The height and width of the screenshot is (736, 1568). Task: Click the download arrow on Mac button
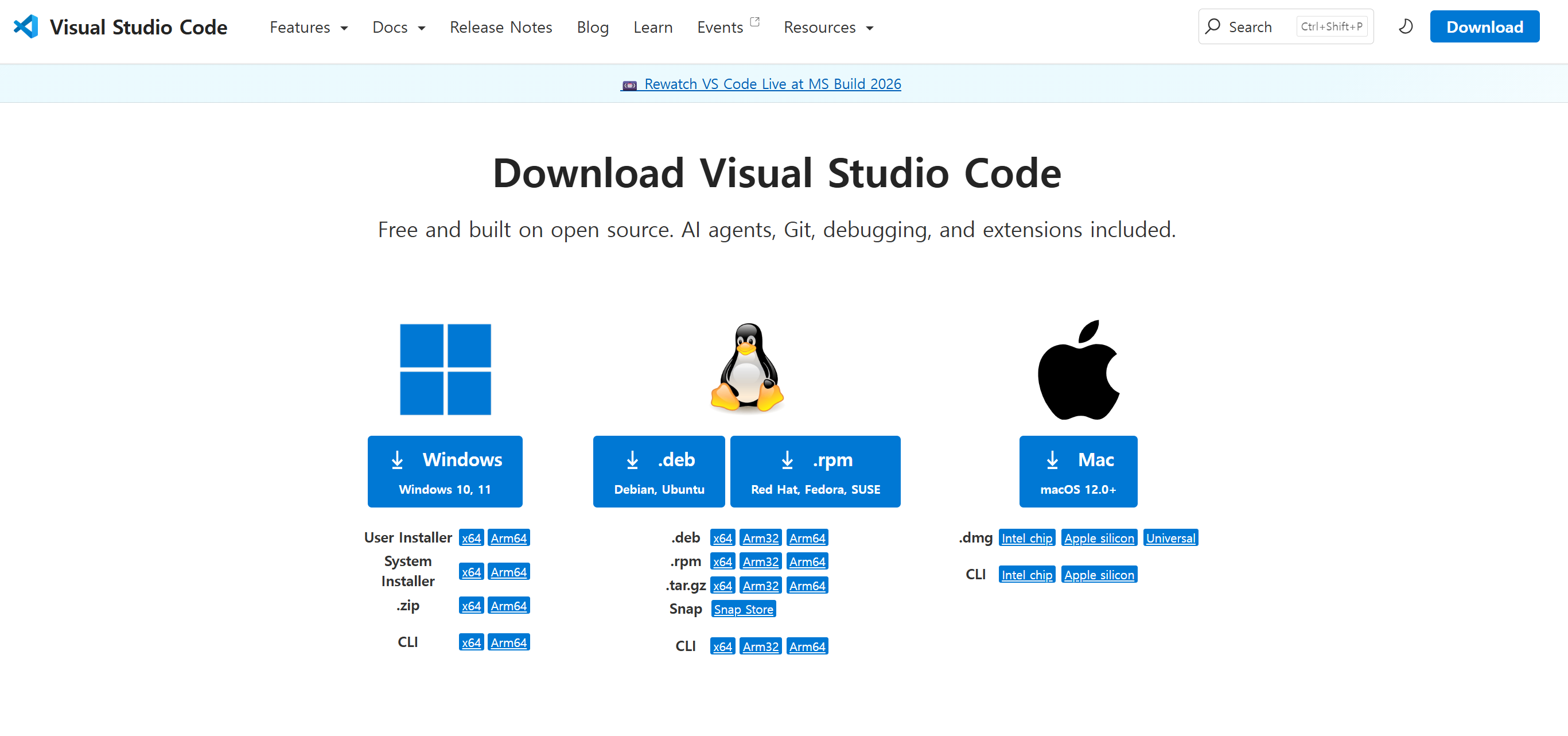1052,459
